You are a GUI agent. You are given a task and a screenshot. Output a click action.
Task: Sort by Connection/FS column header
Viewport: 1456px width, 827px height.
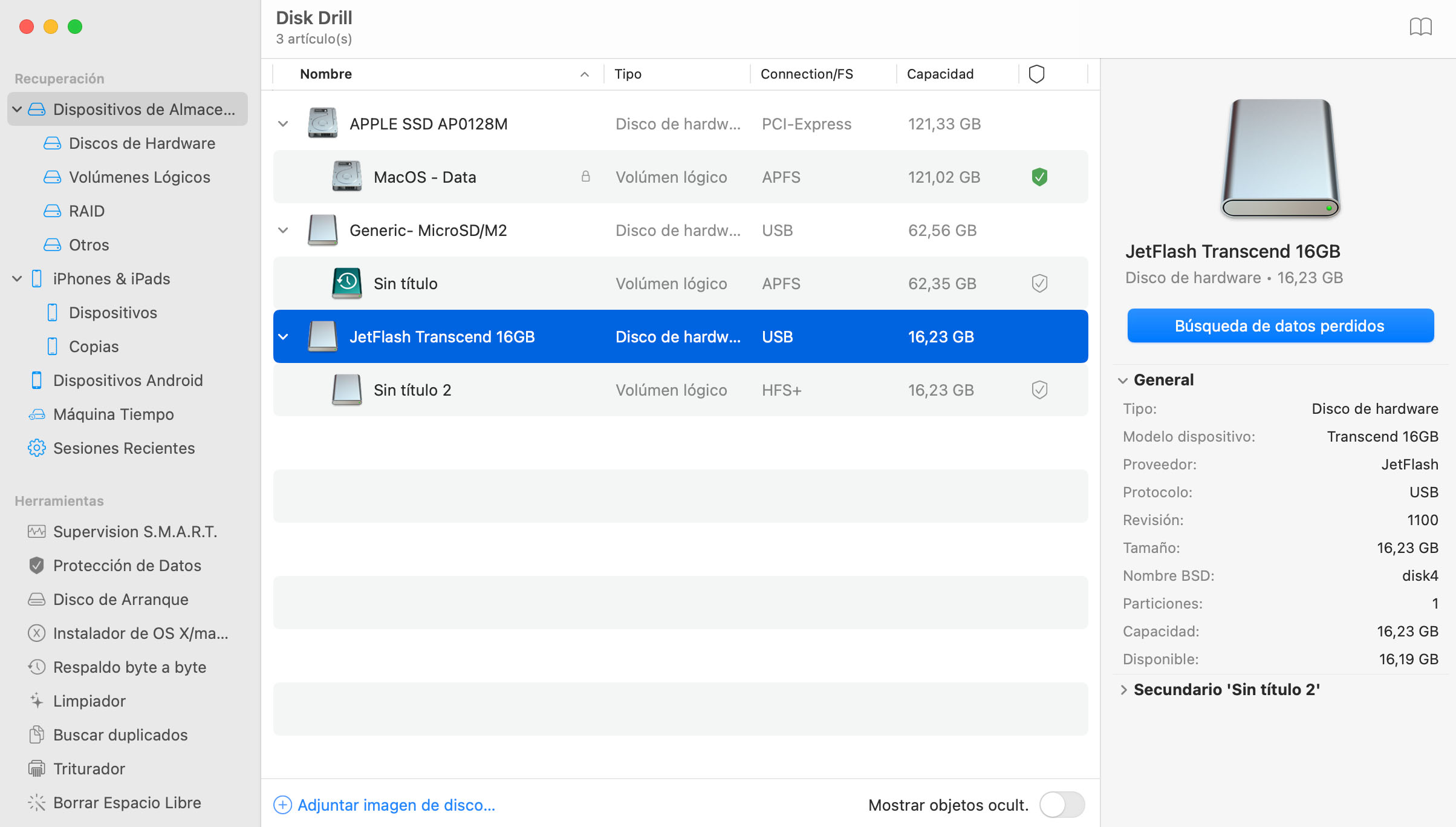click(x=807, y=74)
